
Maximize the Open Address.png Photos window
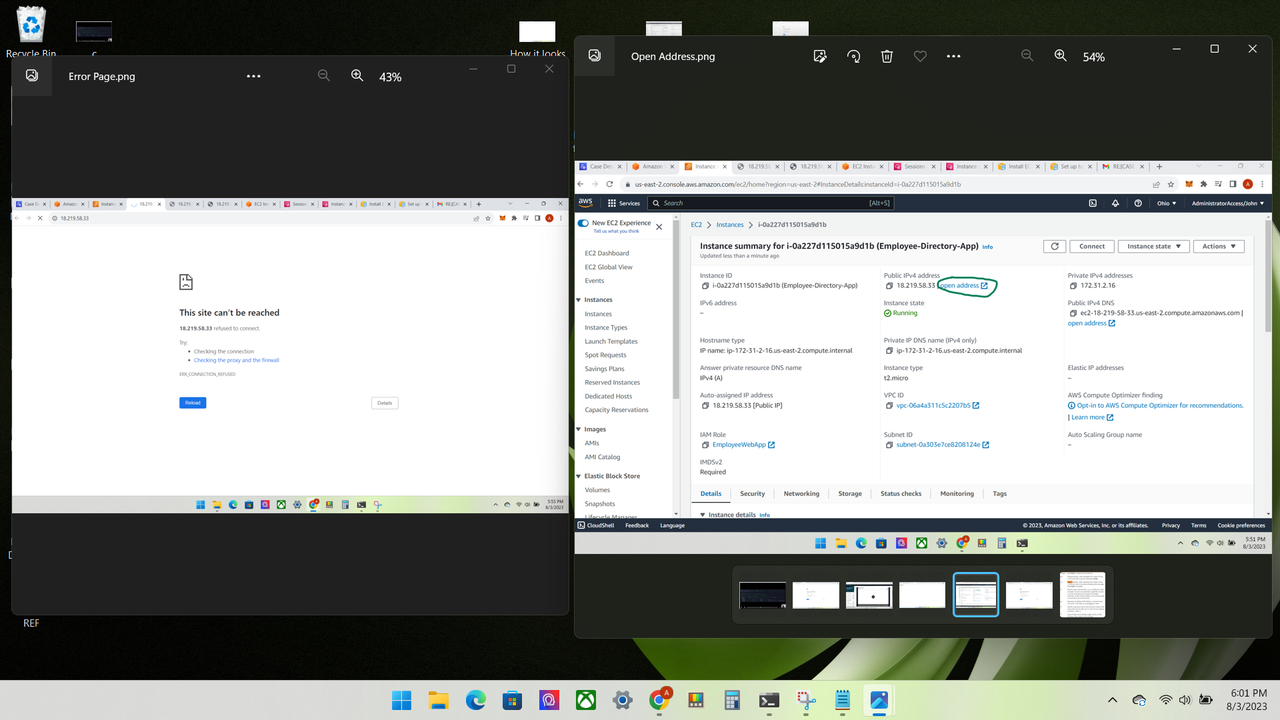pyautogui.click(x=1214, y=48)
